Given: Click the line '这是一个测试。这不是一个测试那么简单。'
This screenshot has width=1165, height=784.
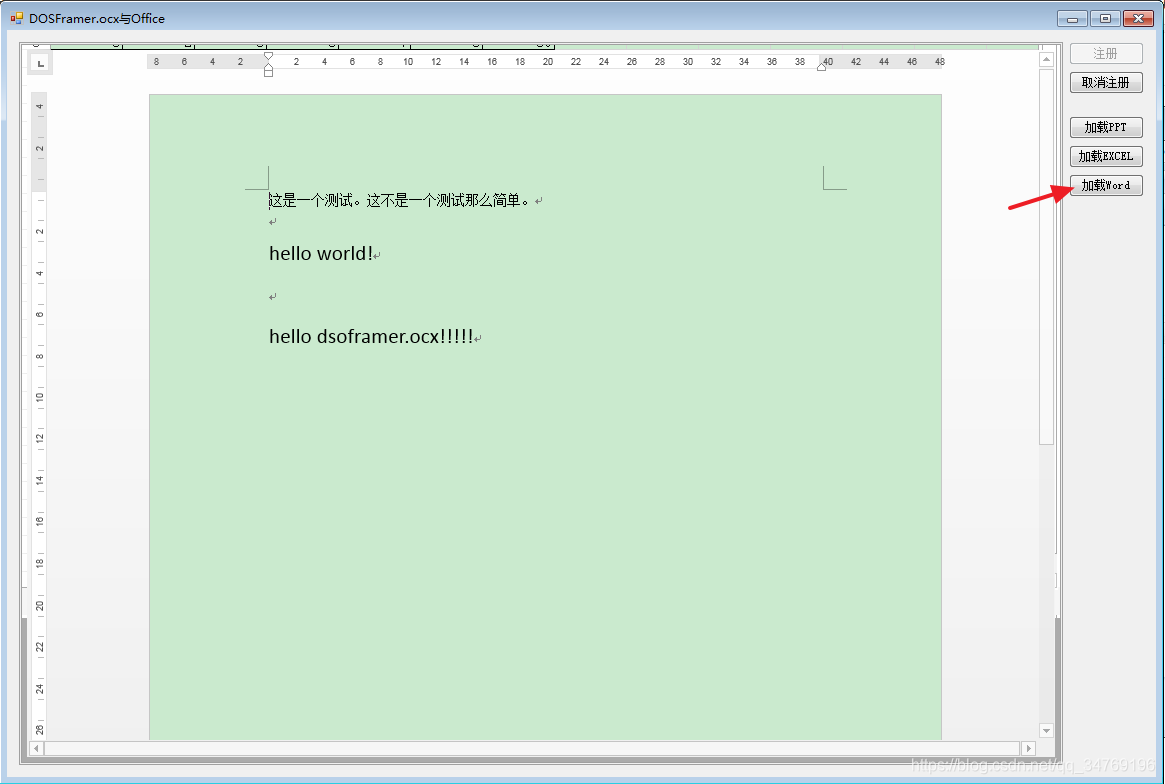Looking at the screenshot, I should pyautogui.click(x=400, y=200).
